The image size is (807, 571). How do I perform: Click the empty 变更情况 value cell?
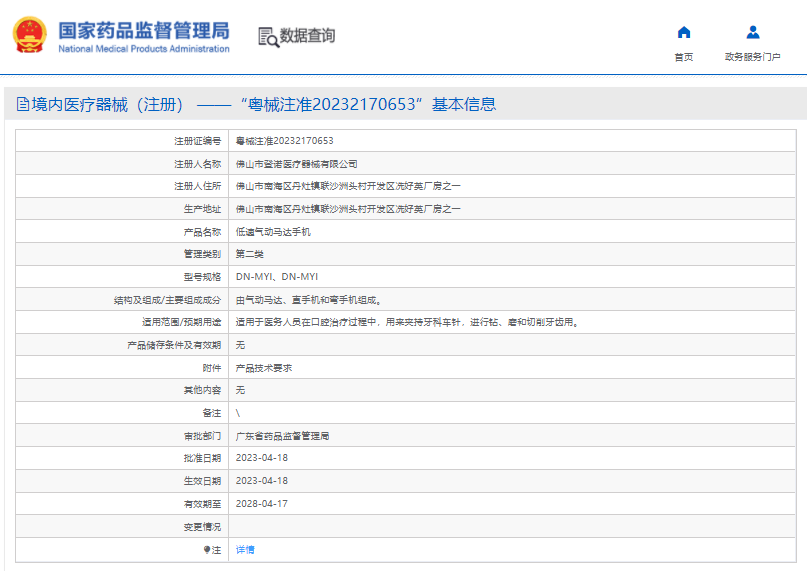click(x=512, y=527)
